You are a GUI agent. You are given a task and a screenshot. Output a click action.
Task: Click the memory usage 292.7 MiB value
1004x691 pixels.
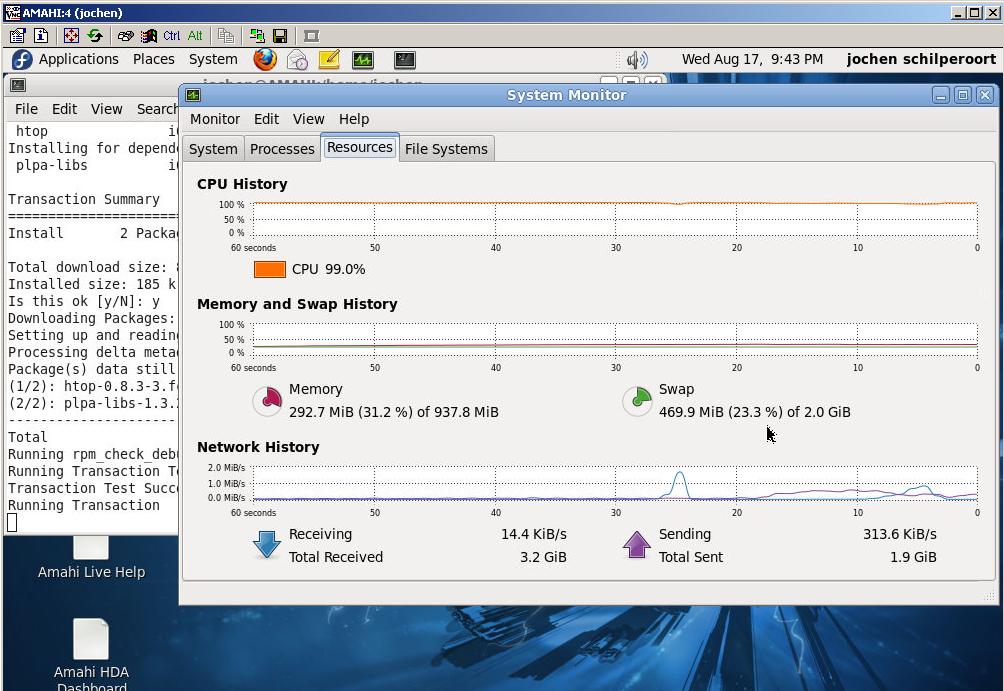click(x=394, y=412)
